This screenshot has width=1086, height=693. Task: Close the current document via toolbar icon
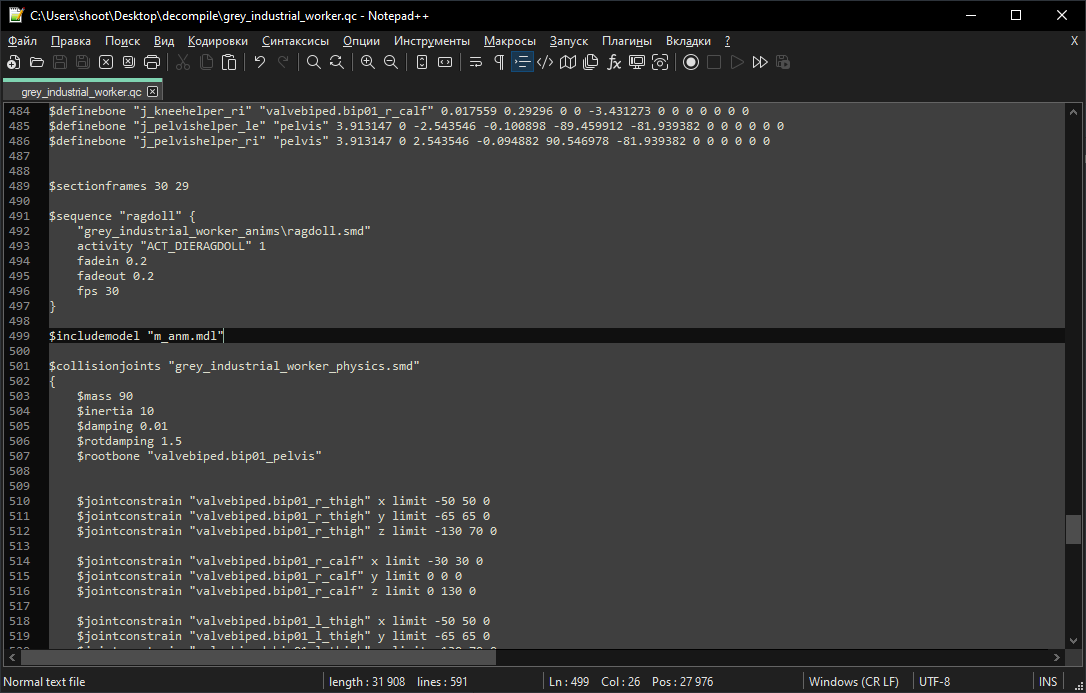pos(106,62)
